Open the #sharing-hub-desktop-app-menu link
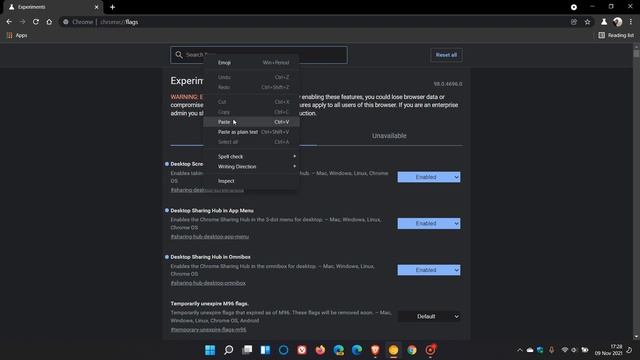The height and width of the screenshot is (360, 640). point(209,237)
